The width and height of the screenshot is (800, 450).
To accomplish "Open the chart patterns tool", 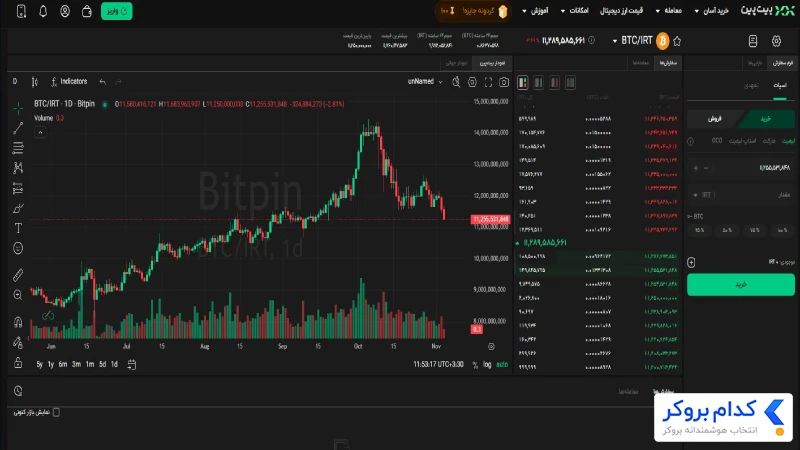I will coord(18,168).
